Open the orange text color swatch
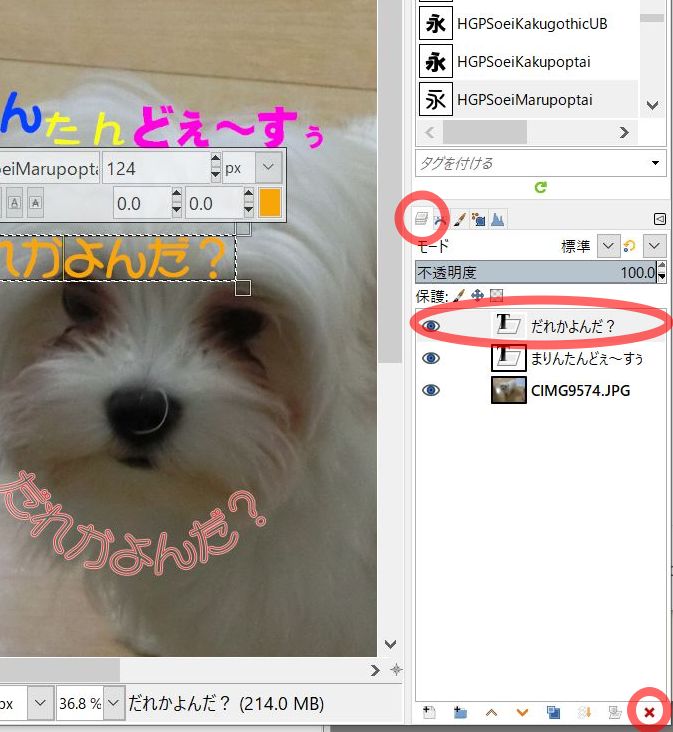The width and height of the screenshot is (673, 732). tap(270, 203)
